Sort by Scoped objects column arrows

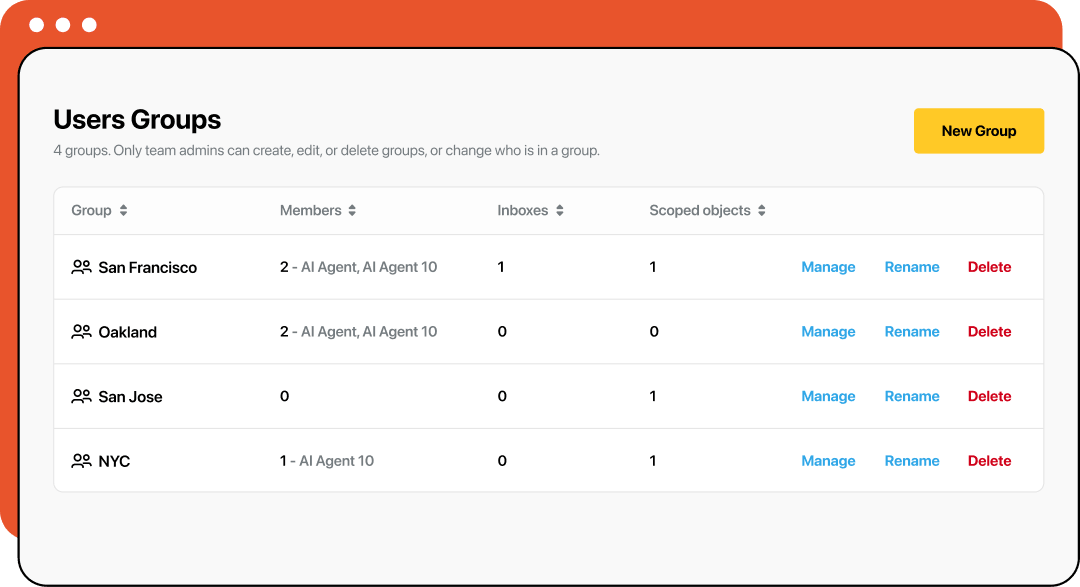click(x=762, y=210)
